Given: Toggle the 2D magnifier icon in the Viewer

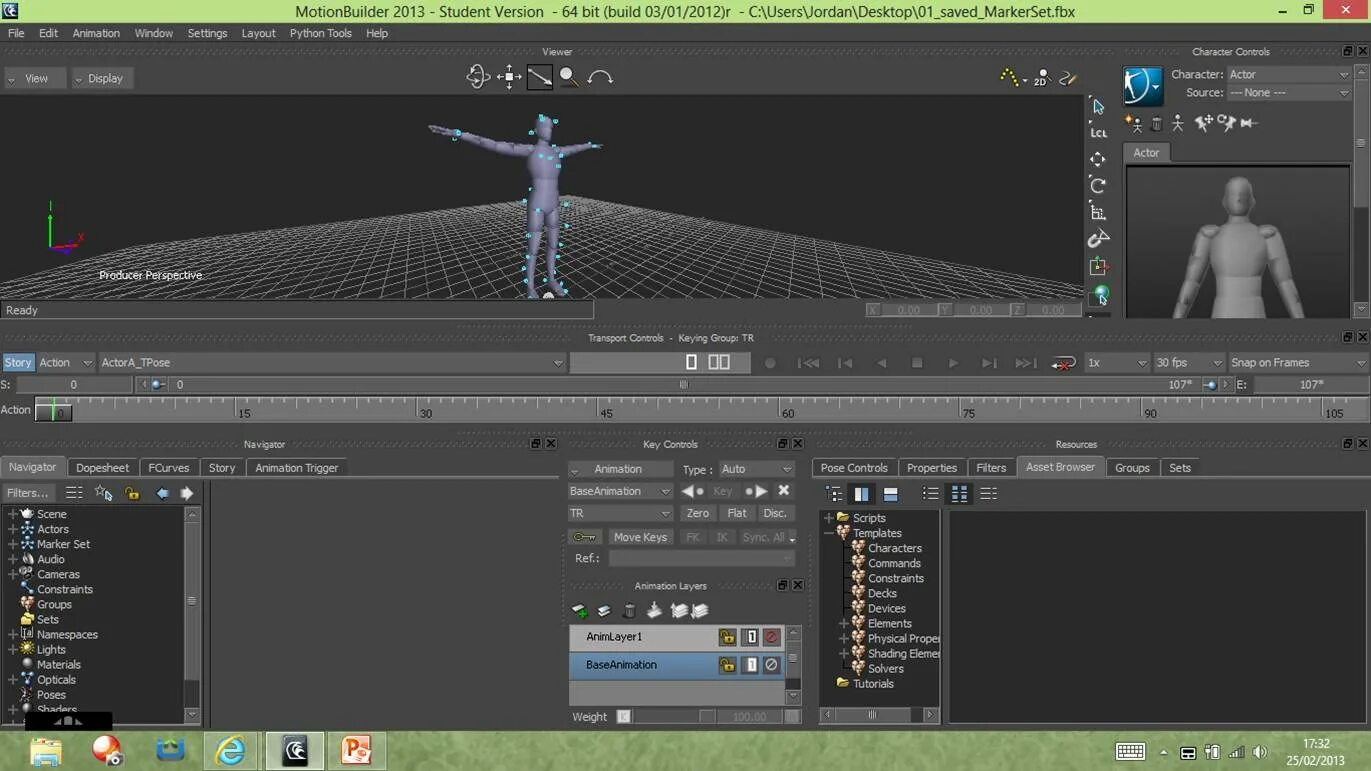Looking at the screenshot, I should point(1041,77).
